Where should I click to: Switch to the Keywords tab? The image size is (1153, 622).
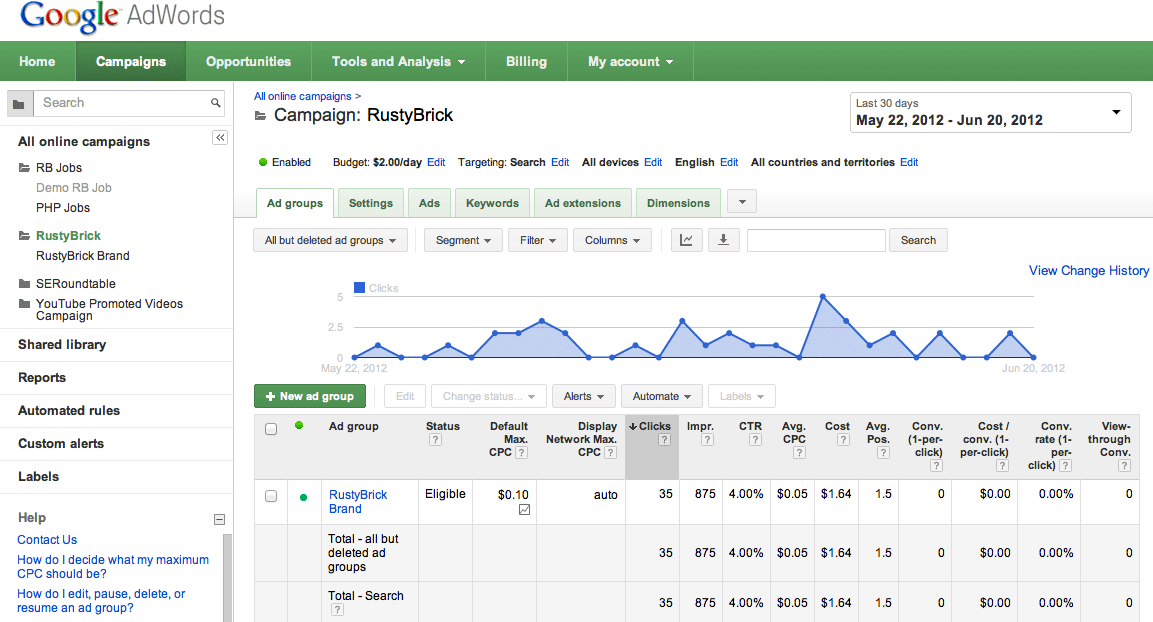(x=492, y=203)
